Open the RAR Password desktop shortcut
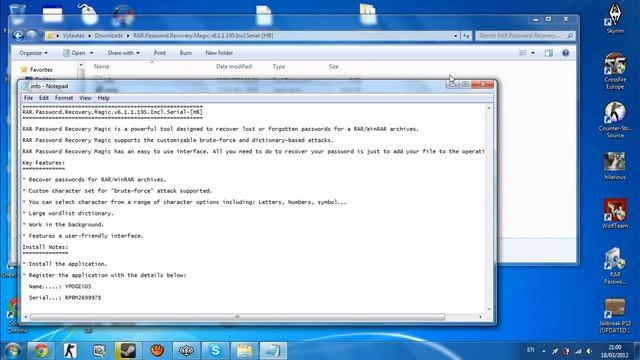640x360 pixels. click(x=615, y=266)
